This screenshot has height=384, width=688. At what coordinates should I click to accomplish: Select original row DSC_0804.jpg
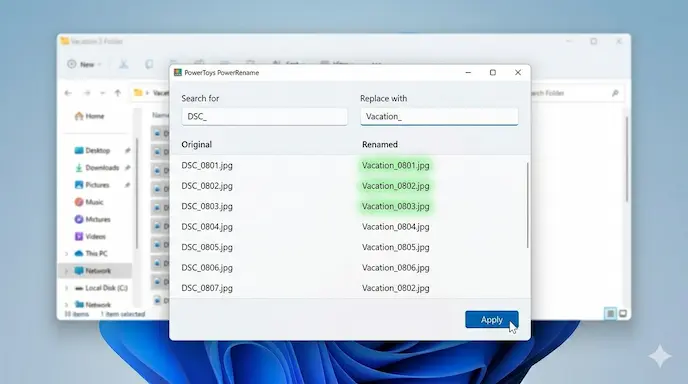[x=207, y=227]
